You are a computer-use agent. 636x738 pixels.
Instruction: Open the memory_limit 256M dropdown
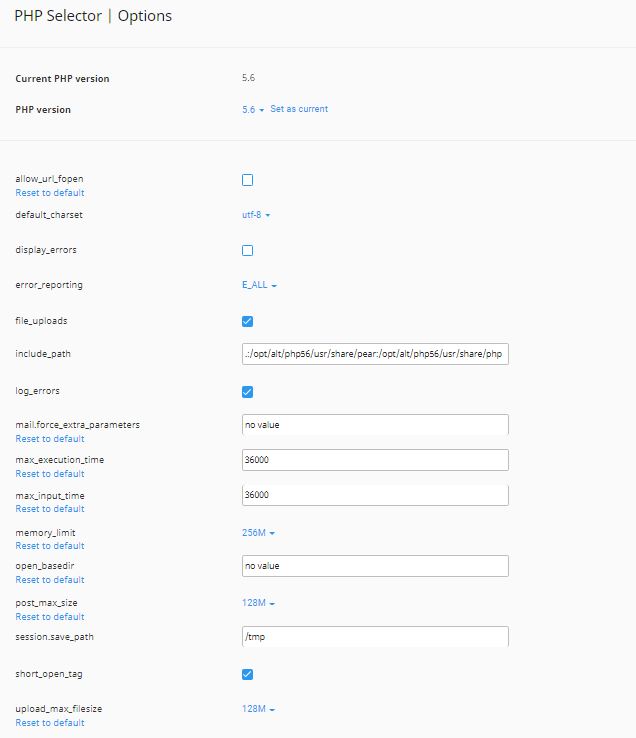pyautogui.click(x=258, y=533)
